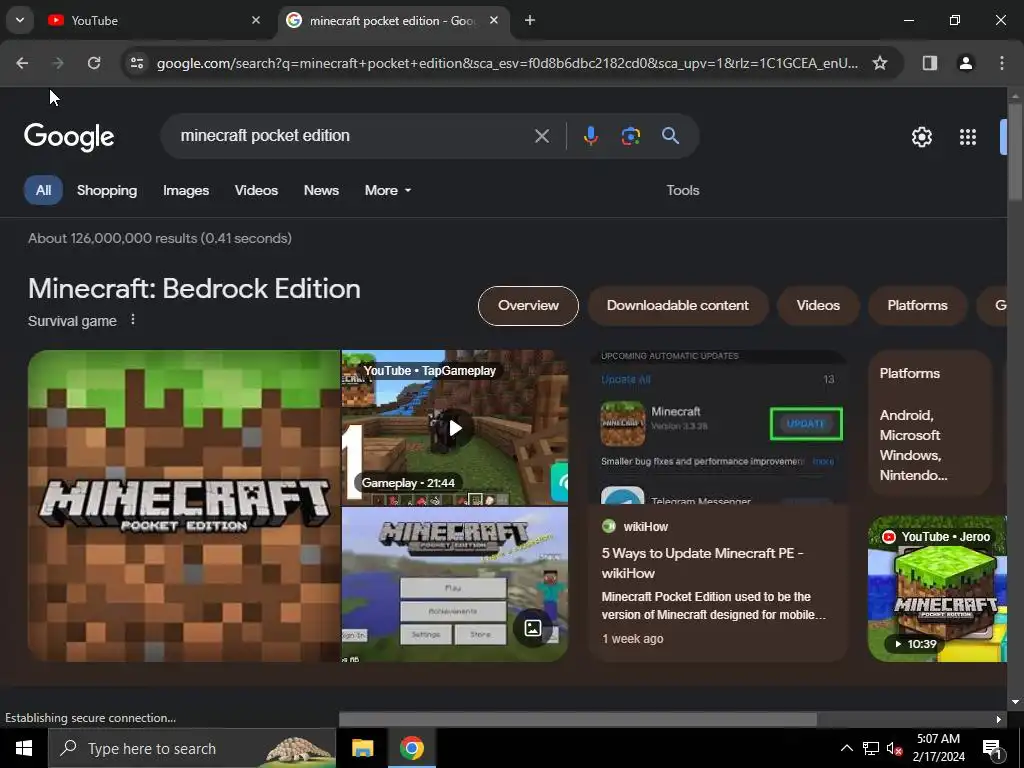Screen dimensions: 1024x768
Task: Open Chrome profile menu
Action: (965, 63)
